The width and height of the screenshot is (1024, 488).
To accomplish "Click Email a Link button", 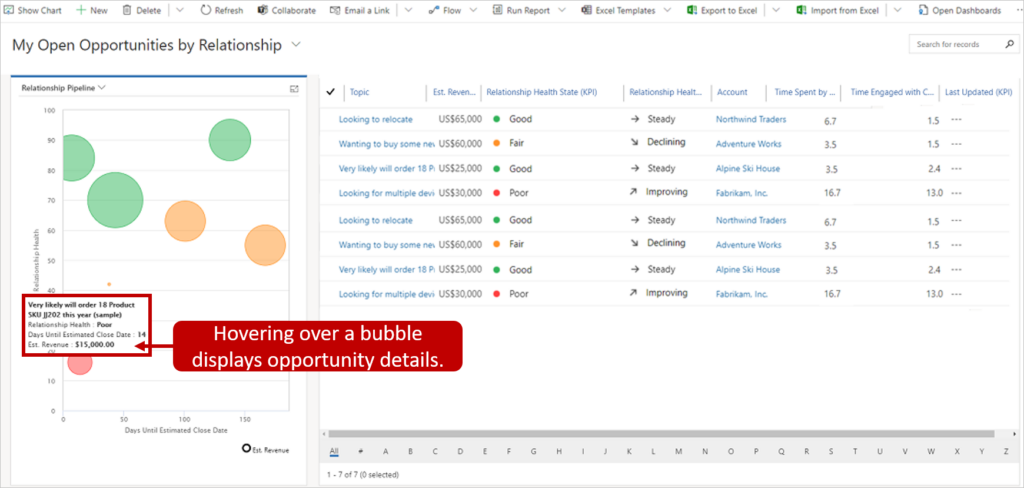I will pos(360,10).
